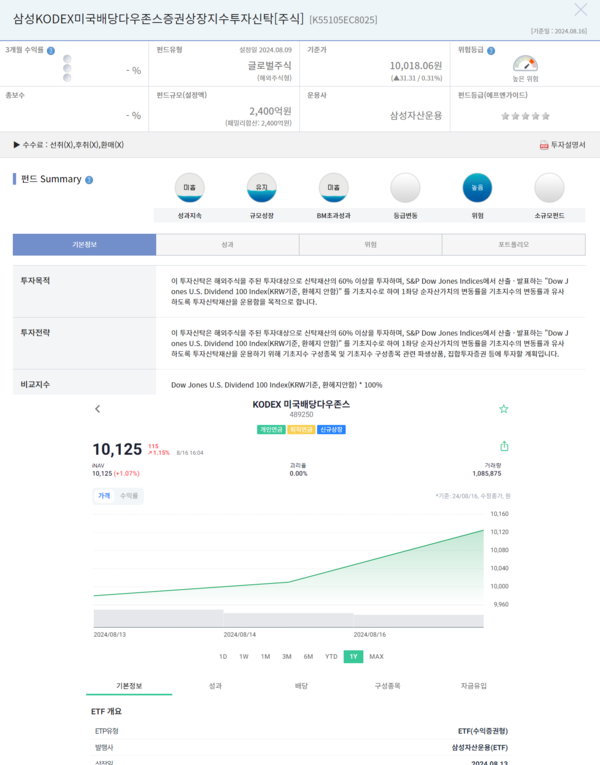Click the 규모성장 summary circle

(261, 187)
